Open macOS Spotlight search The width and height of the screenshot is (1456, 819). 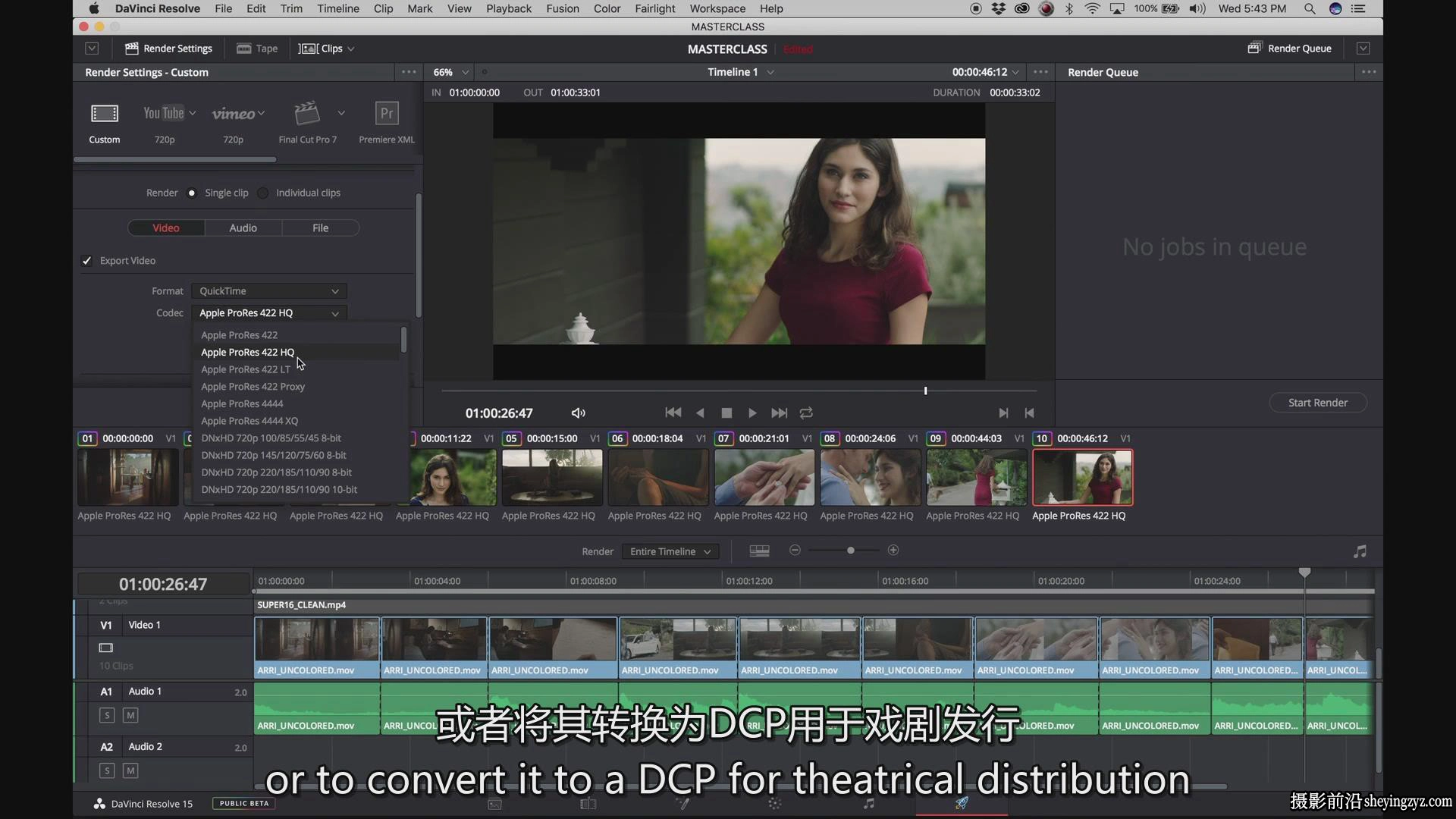1310,9
